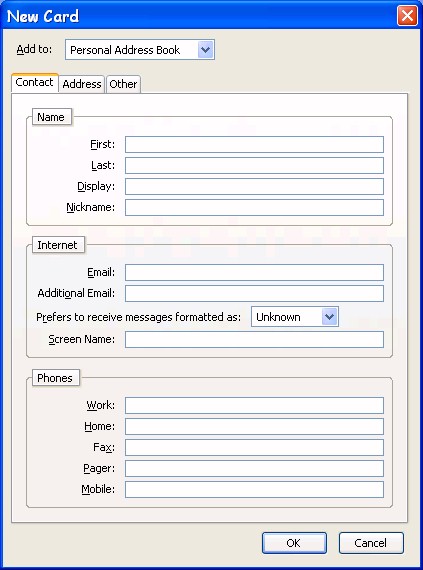The width and height of the screenshot is (423, 570).
Task: Switch to the Address tab
Action: point(82,84)
